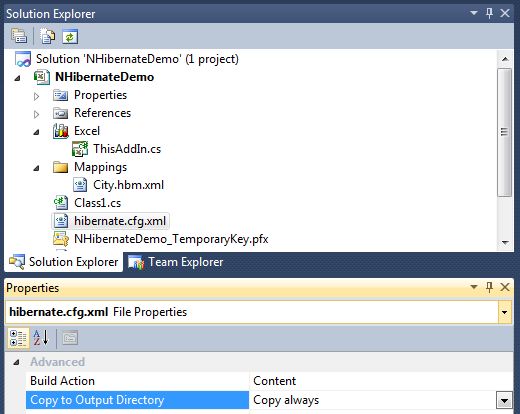Click the References folder icon
The width and height of the screenshot is (520, 414).
[60, 113]
